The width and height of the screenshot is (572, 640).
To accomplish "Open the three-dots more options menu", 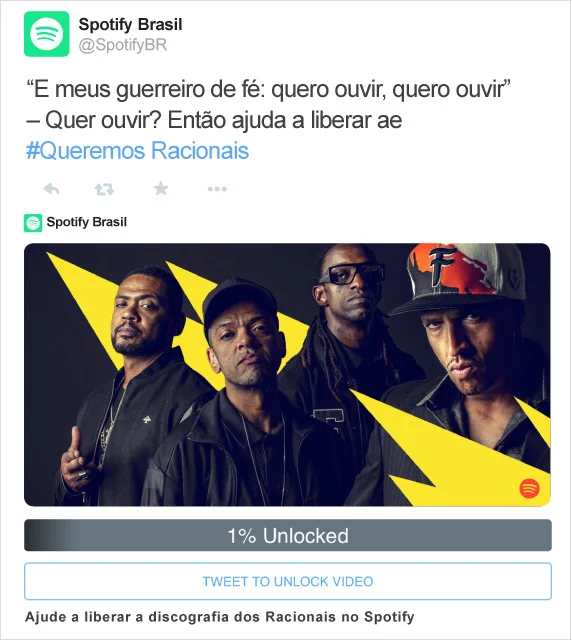I will (x=217, y=189).
